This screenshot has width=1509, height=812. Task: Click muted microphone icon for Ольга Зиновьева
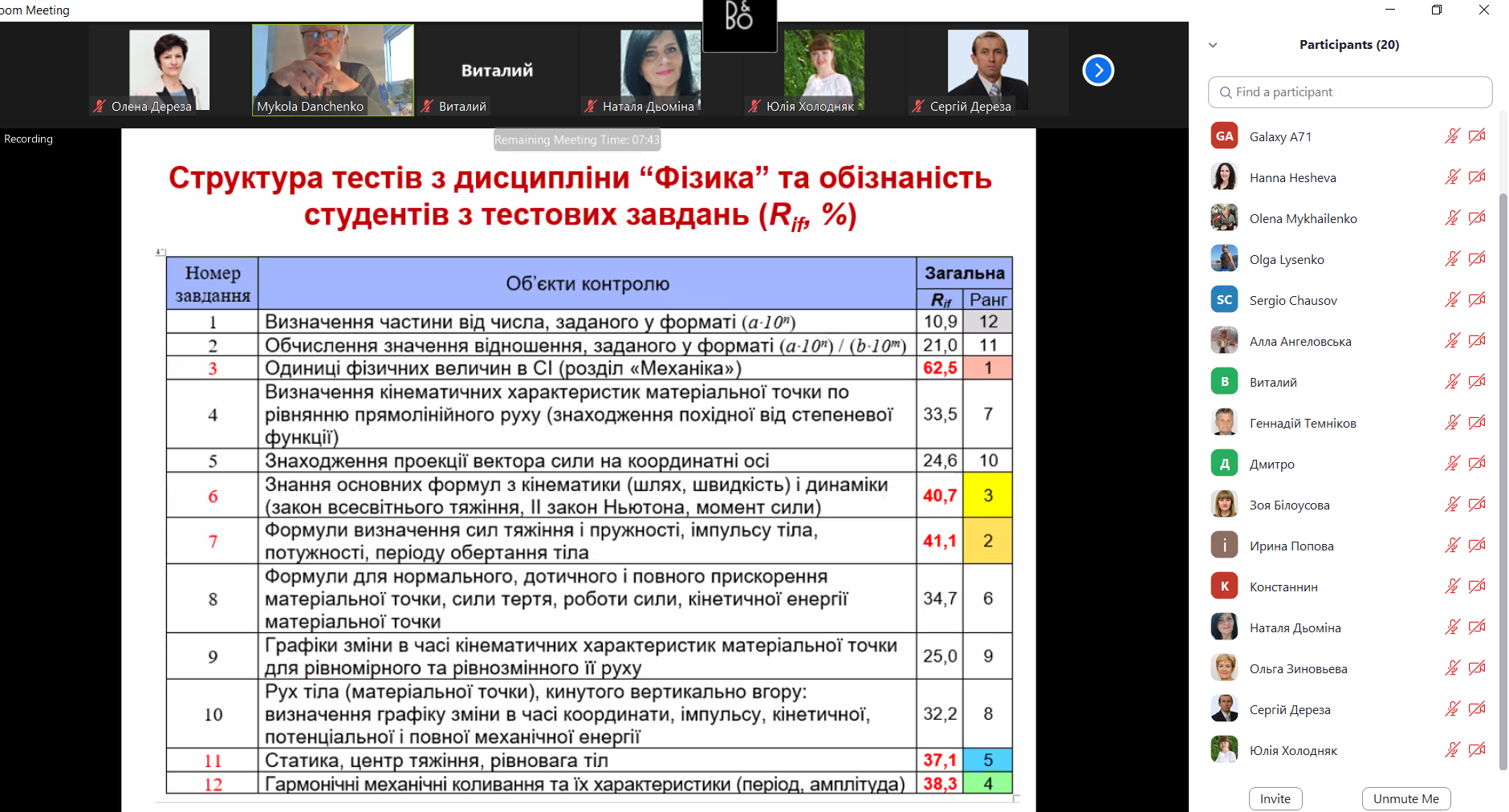click(1452, 668)
